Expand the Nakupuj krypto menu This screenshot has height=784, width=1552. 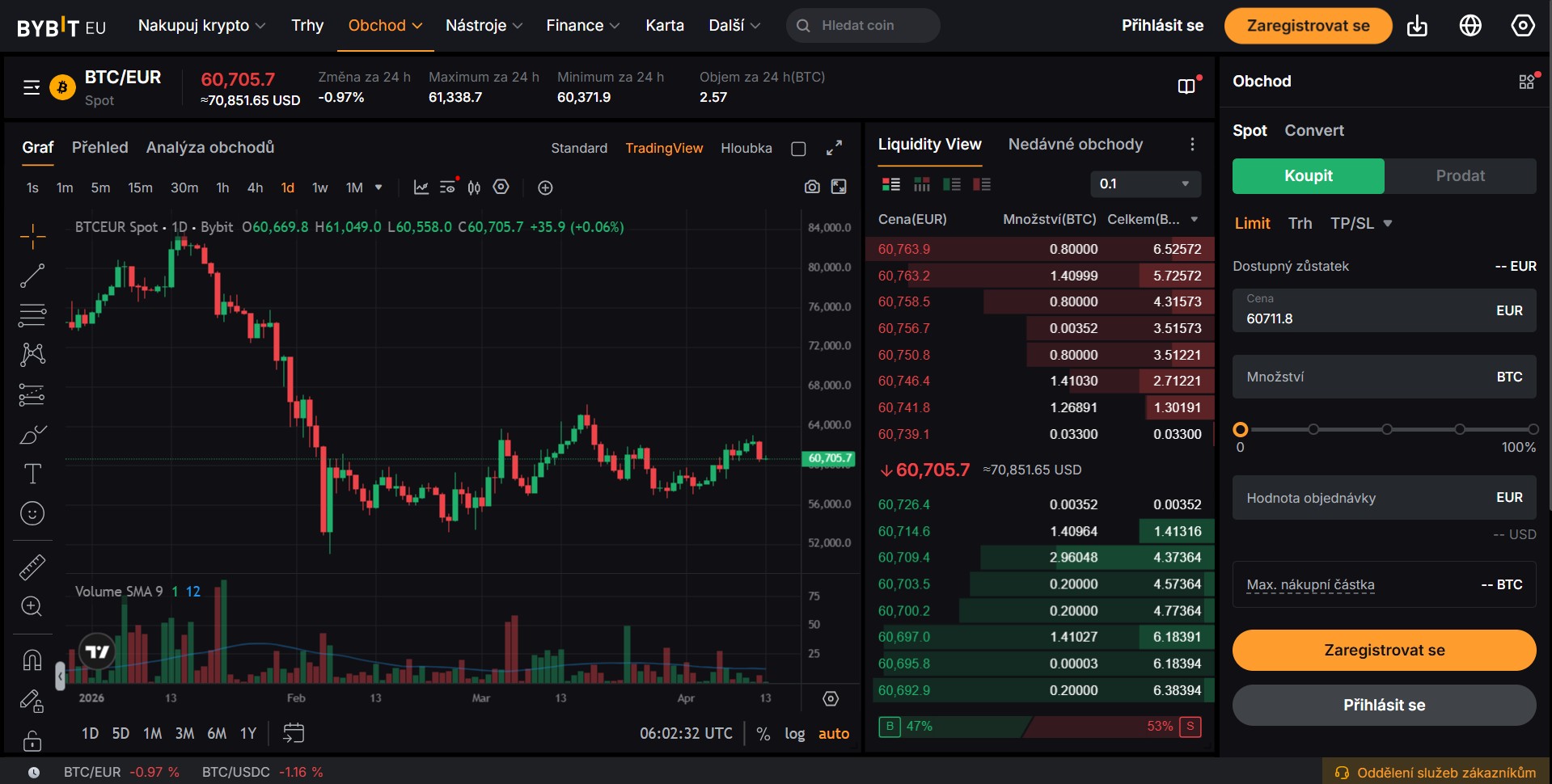point(201,26)
